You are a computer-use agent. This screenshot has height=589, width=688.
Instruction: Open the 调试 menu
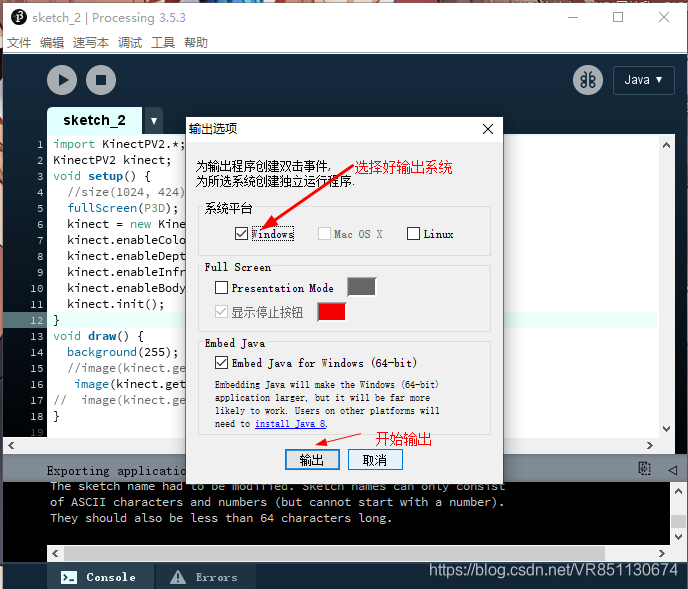130,43
